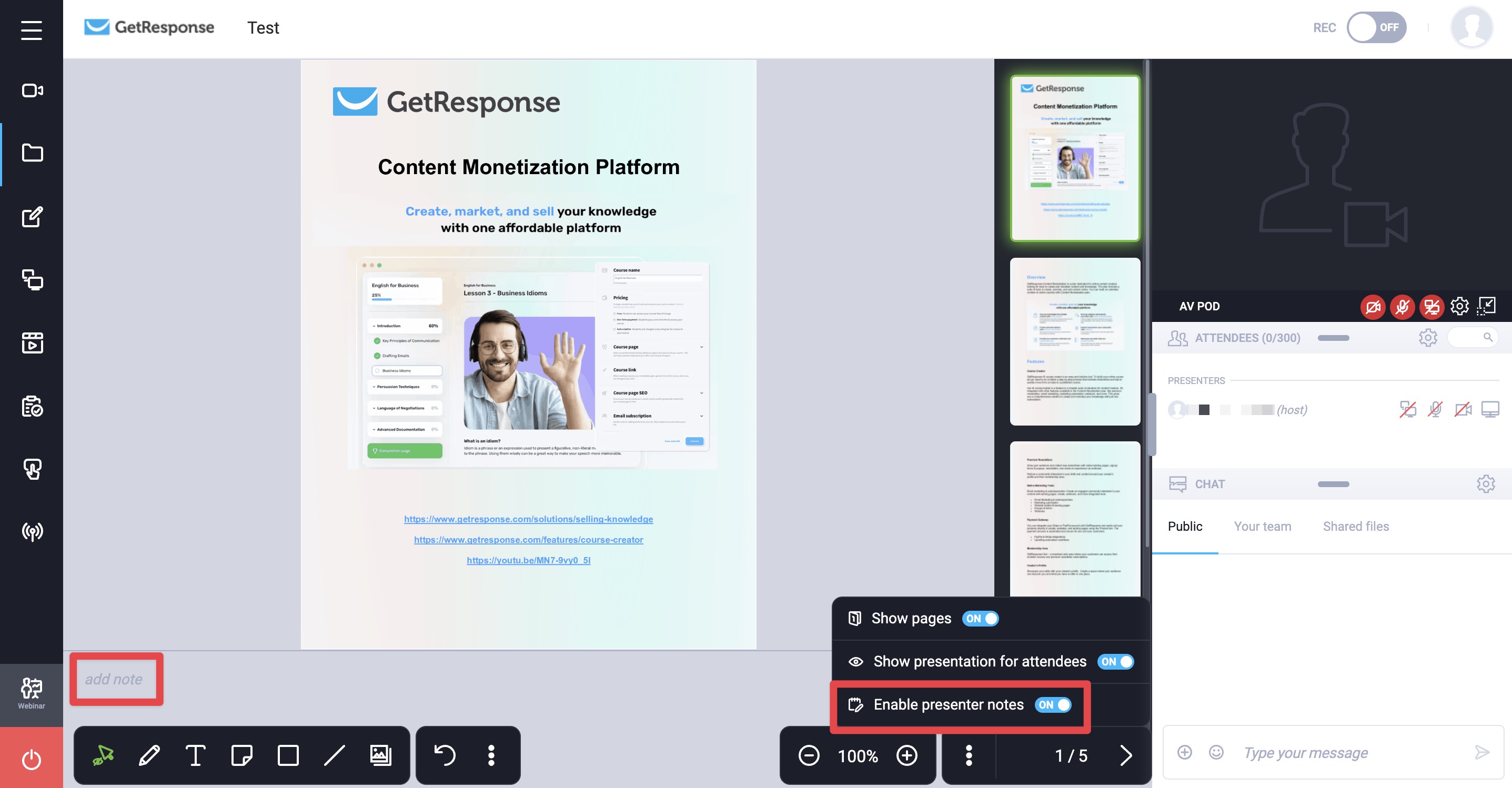The image size is (1512, 788).
Task: Open the course-creator link on slide
Action: 528,540
